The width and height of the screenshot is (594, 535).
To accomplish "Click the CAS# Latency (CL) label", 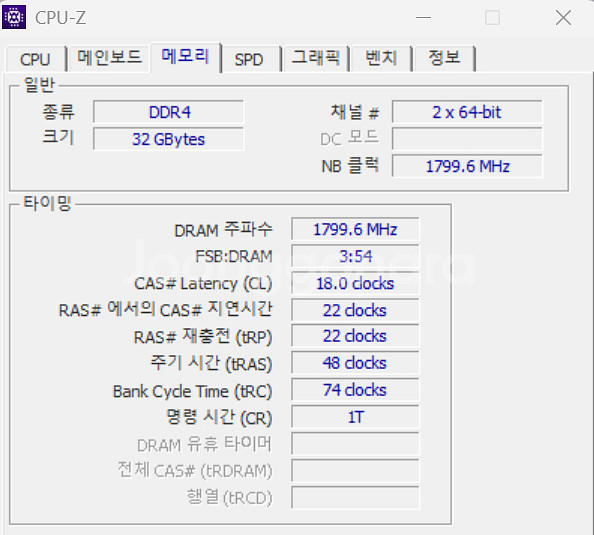I will pyautogui.click(x=203, y=284).
